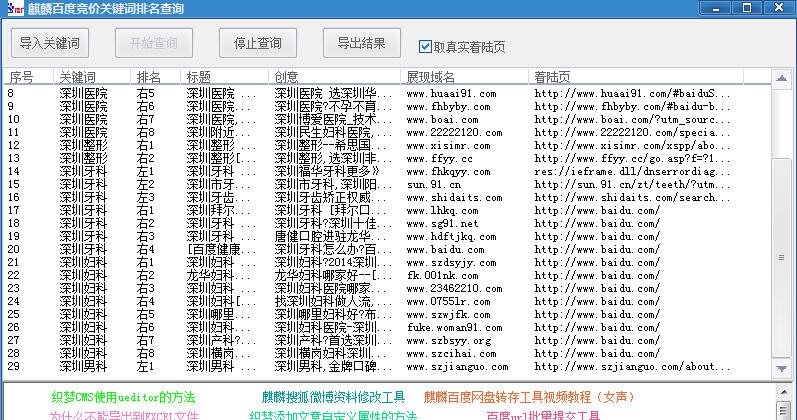Viewport: 797px width, 420px height.
Task: Click the app icon in title bar
Action: 15,8
